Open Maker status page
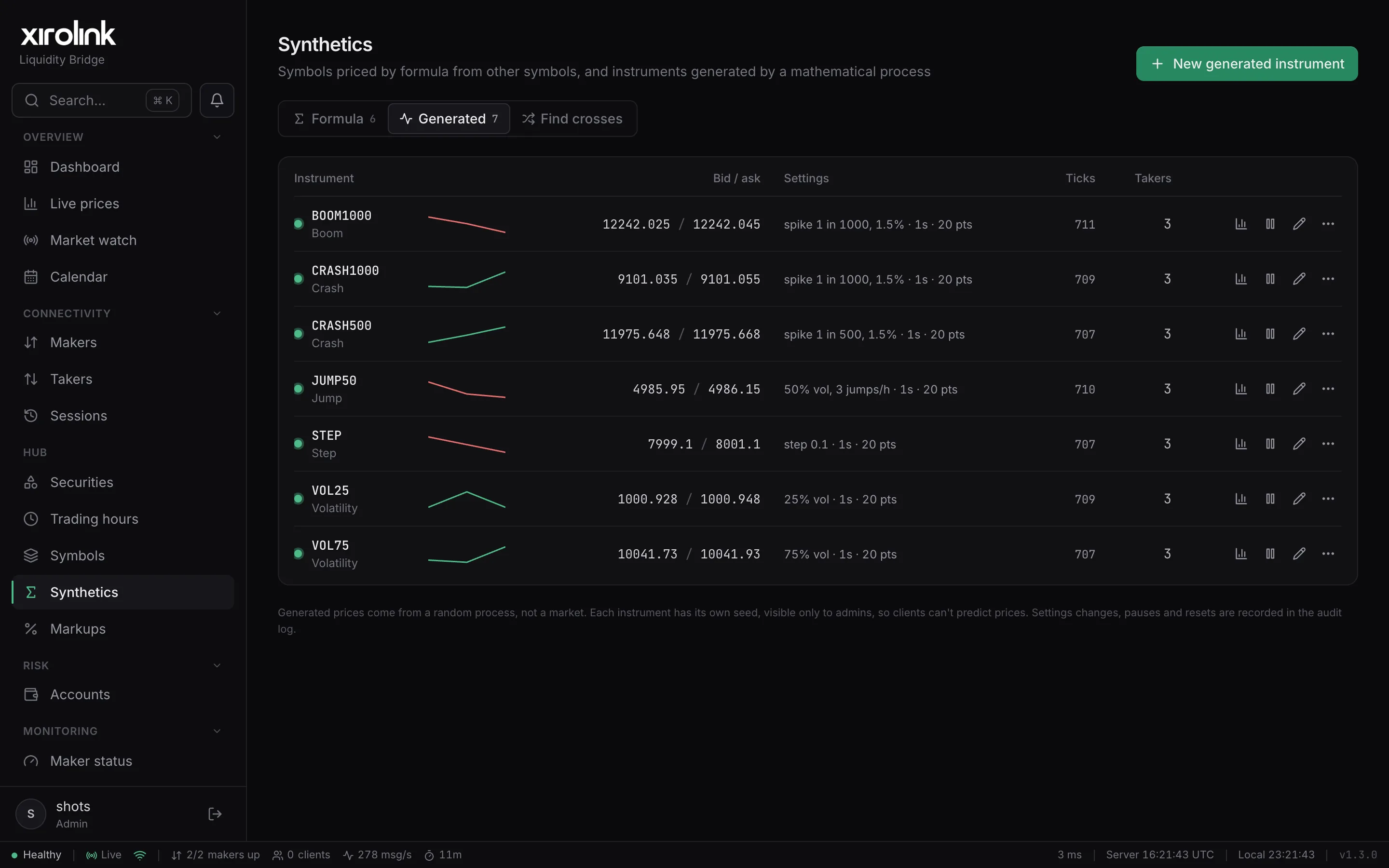 coord(123,761)
